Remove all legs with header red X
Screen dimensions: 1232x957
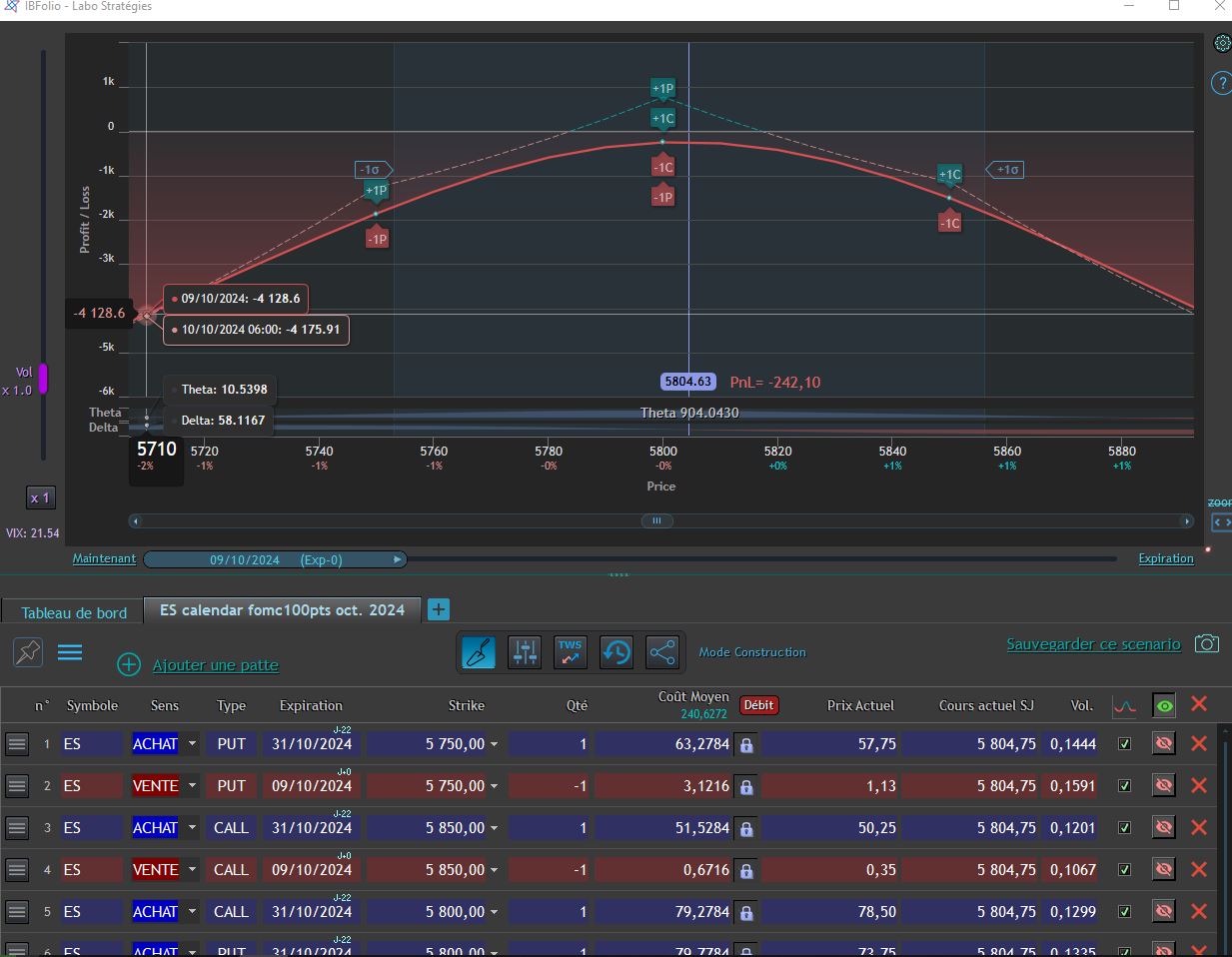1199,704
